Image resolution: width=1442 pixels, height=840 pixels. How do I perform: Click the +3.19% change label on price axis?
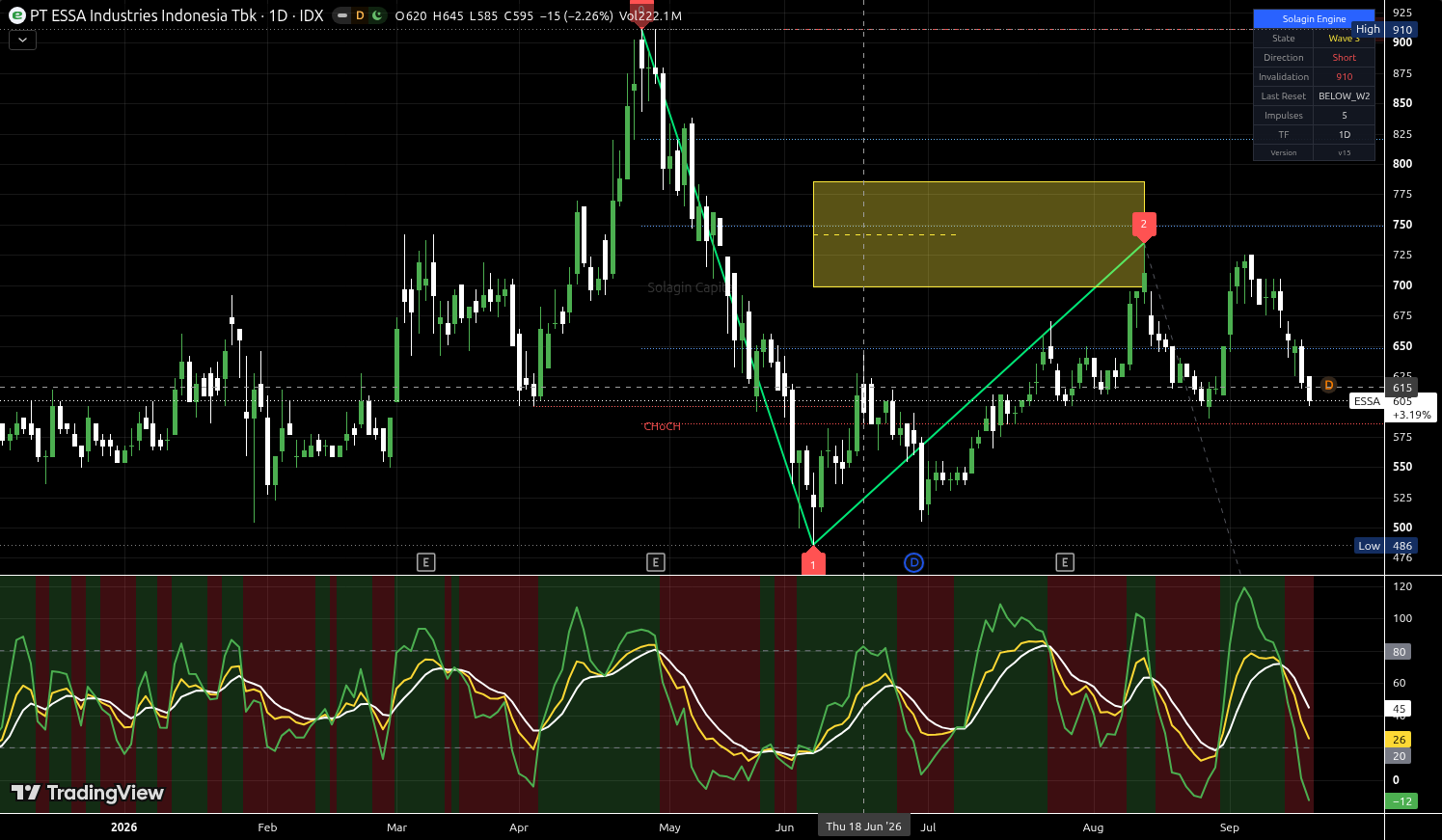1411,415
